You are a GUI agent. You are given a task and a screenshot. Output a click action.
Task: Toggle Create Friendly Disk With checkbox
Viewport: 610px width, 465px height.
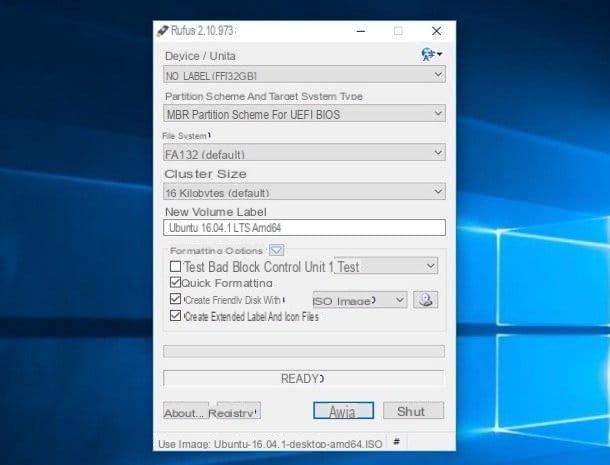175,299
